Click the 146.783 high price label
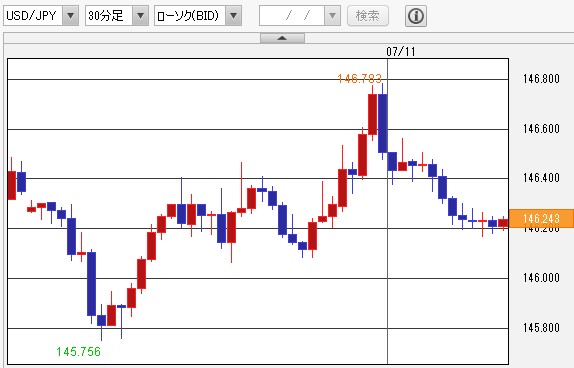 359,78
